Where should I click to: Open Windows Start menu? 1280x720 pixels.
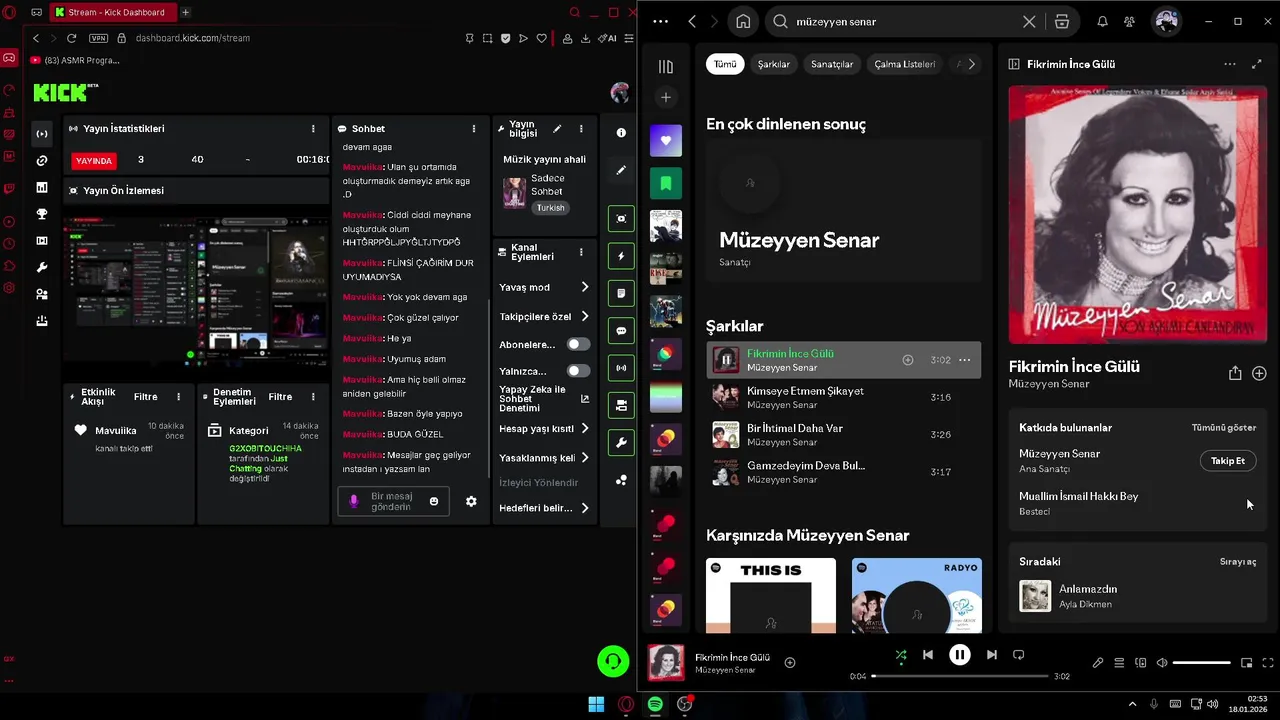point(596,704)
